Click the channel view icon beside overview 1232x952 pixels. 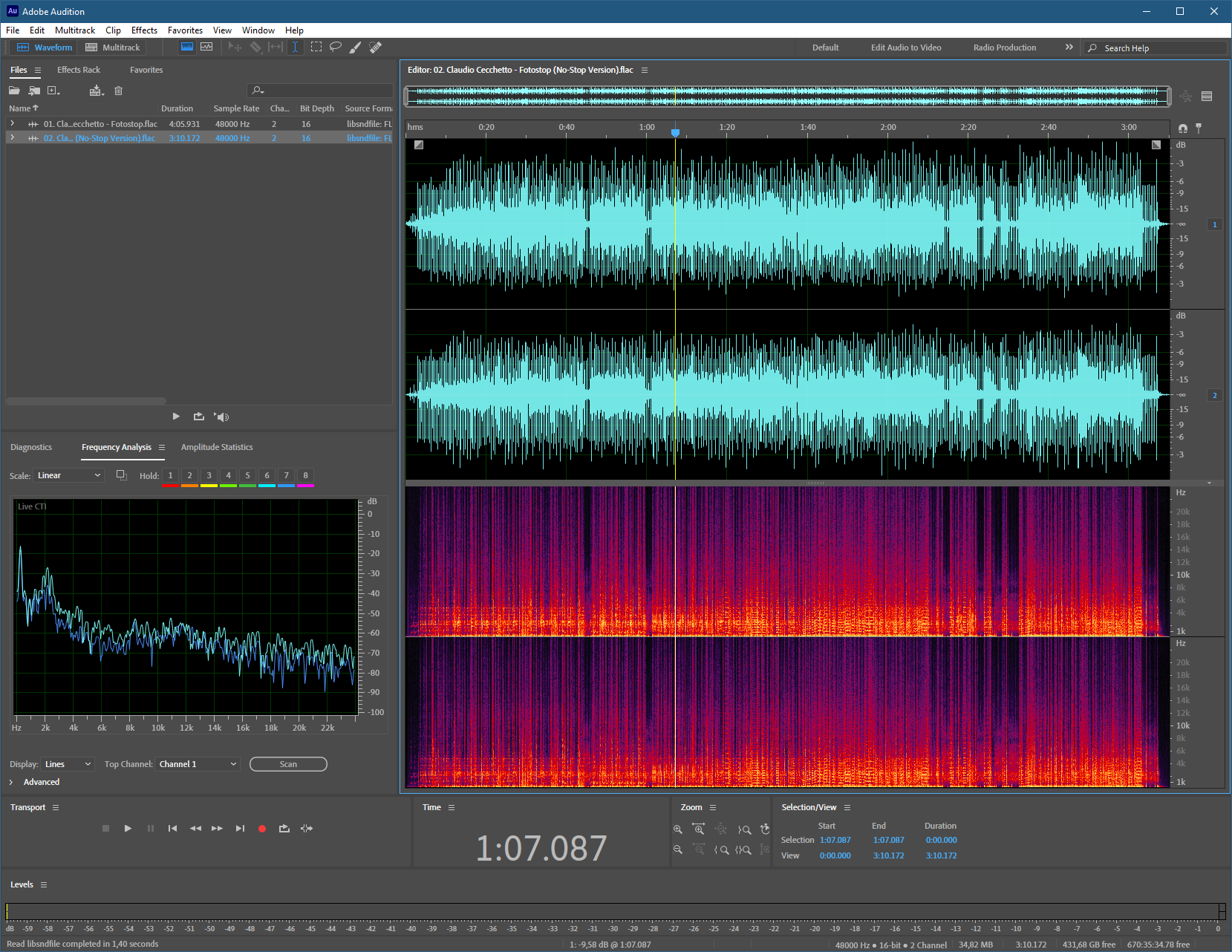[1207, 96]
